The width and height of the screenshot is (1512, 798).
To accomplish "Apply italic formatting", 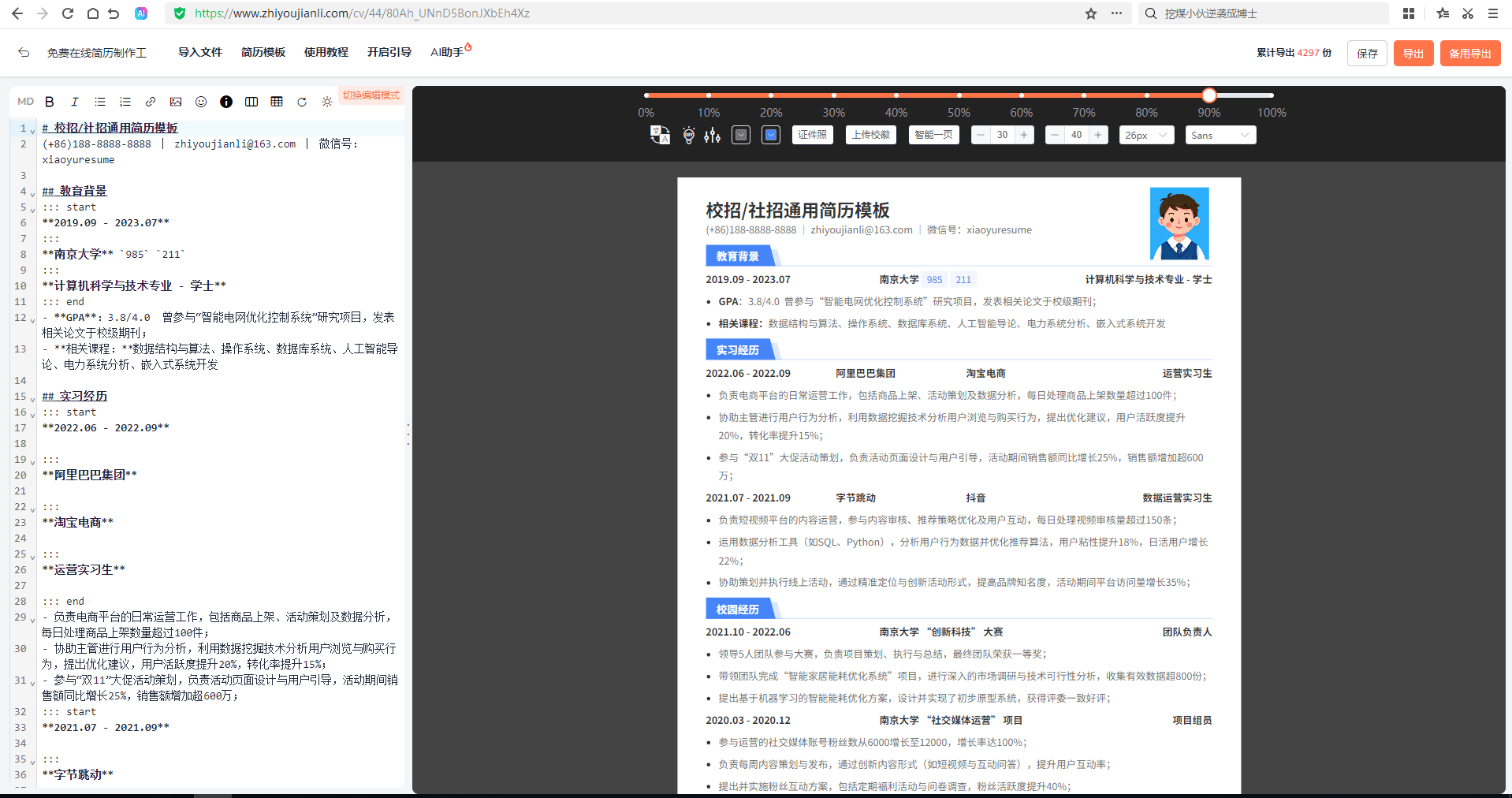I will point(75,102).
